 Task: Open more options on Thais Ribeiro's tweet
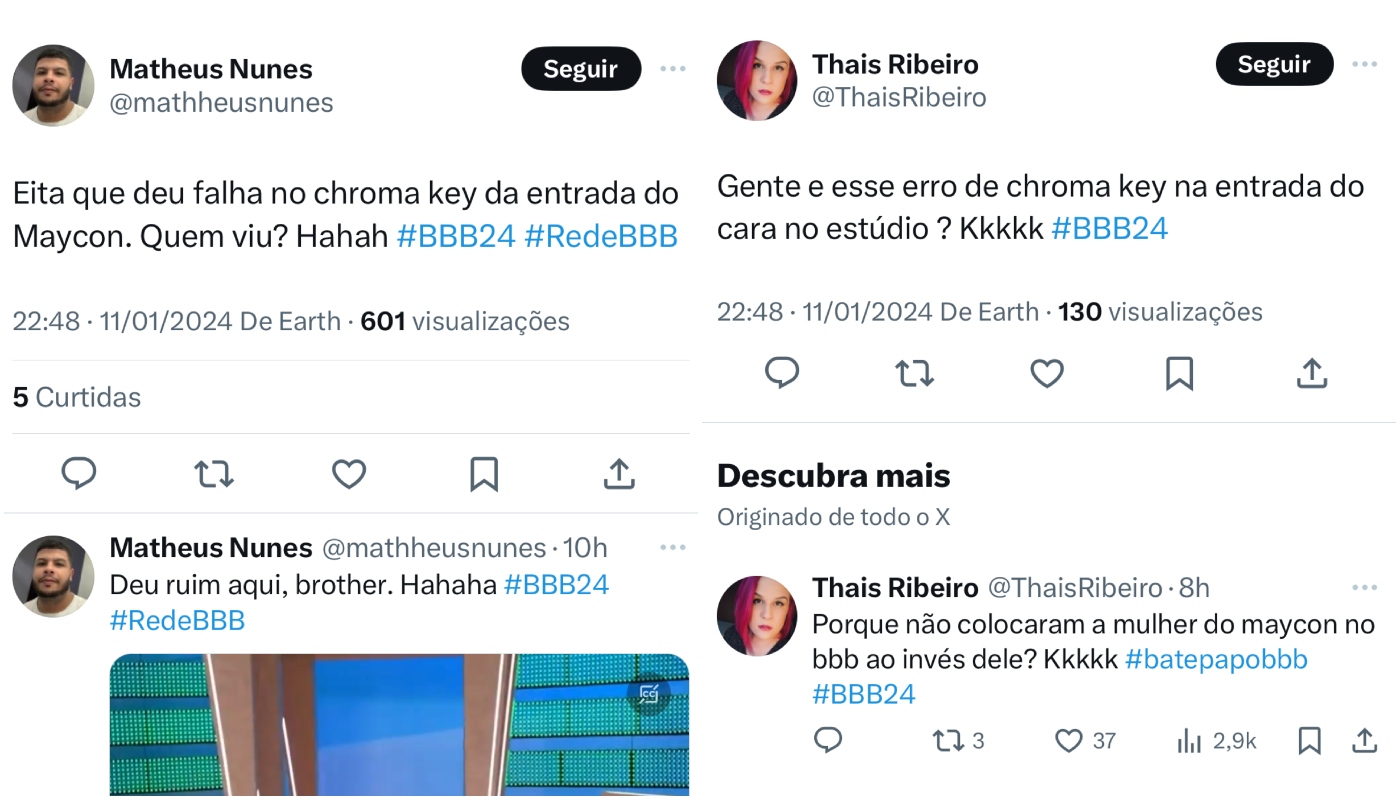click(1364, 63)
